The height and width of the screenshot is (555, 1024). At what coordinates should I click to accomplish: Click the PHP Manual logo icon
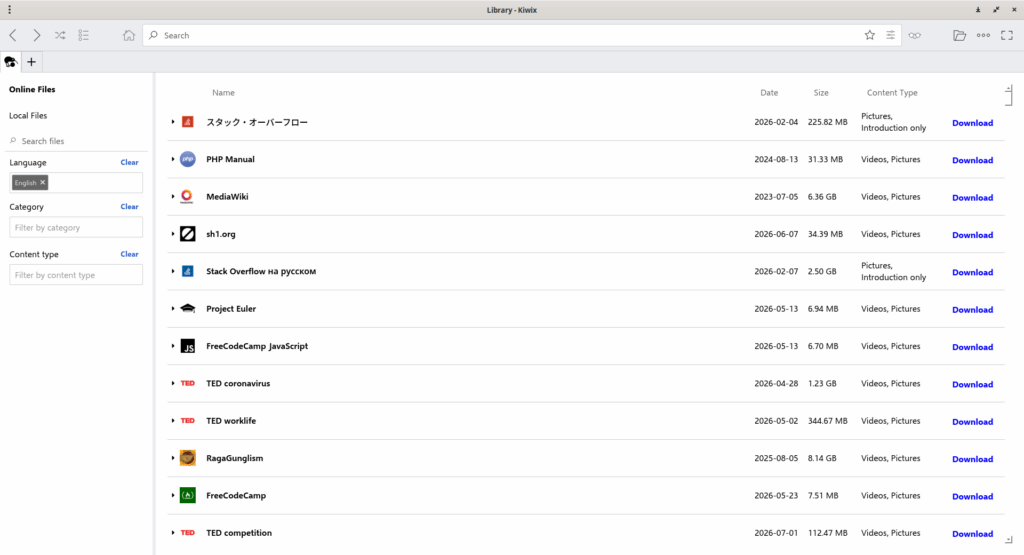point(187,159)
